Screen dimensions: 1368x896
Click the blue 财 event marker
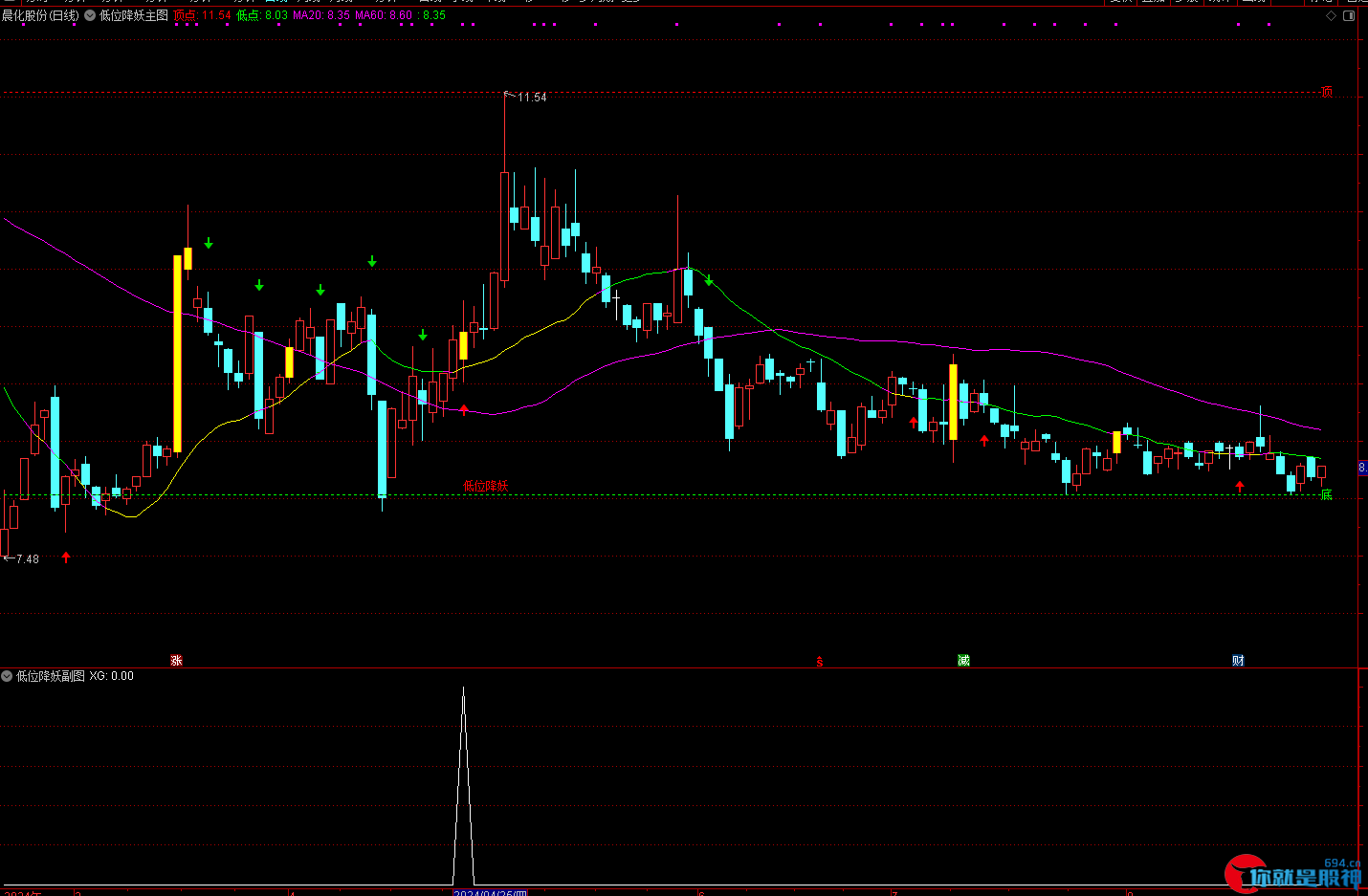[x=1238, y=661]
